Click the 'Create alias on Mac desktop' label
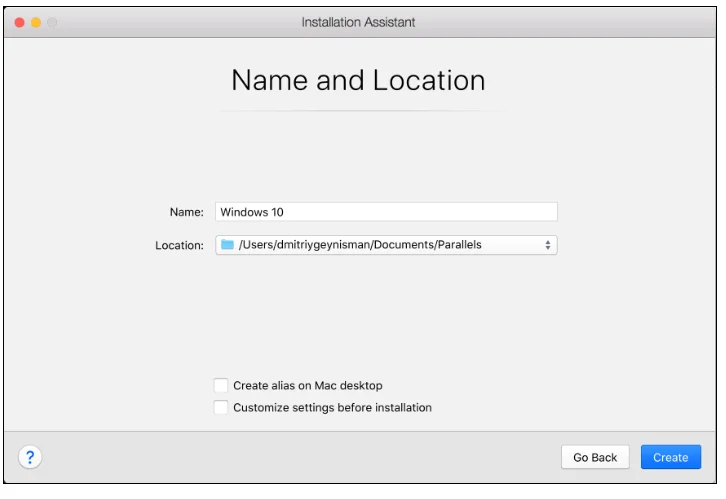The image size is (726, 499). 307,385
